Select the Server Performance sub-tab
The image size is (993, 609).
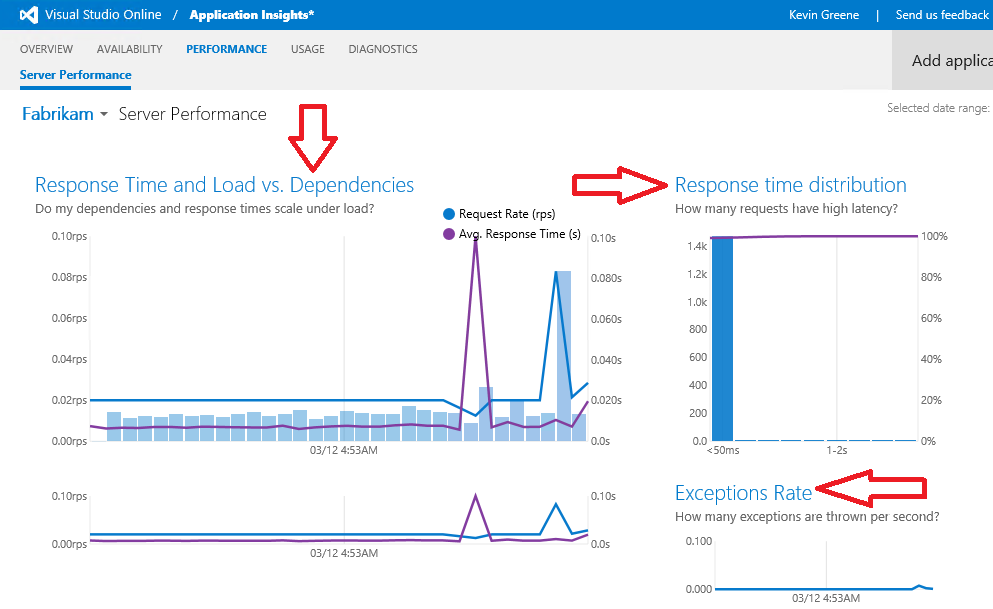click(x=74, y=75)
